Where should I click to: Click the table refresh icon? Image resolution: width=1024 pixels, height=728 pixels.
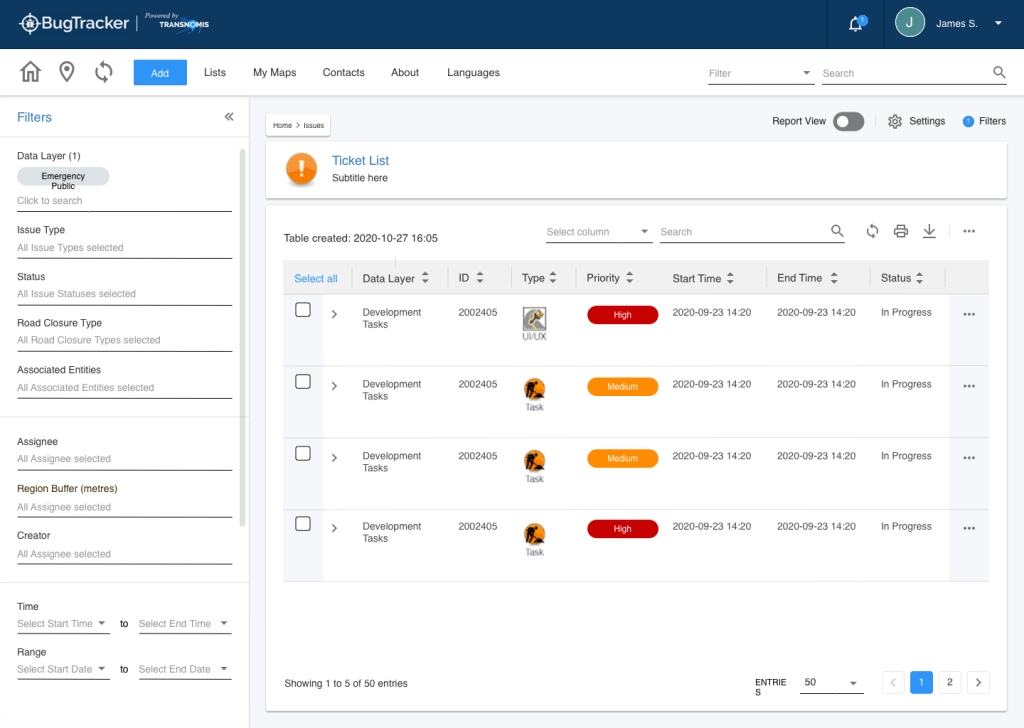pos(872,231)
